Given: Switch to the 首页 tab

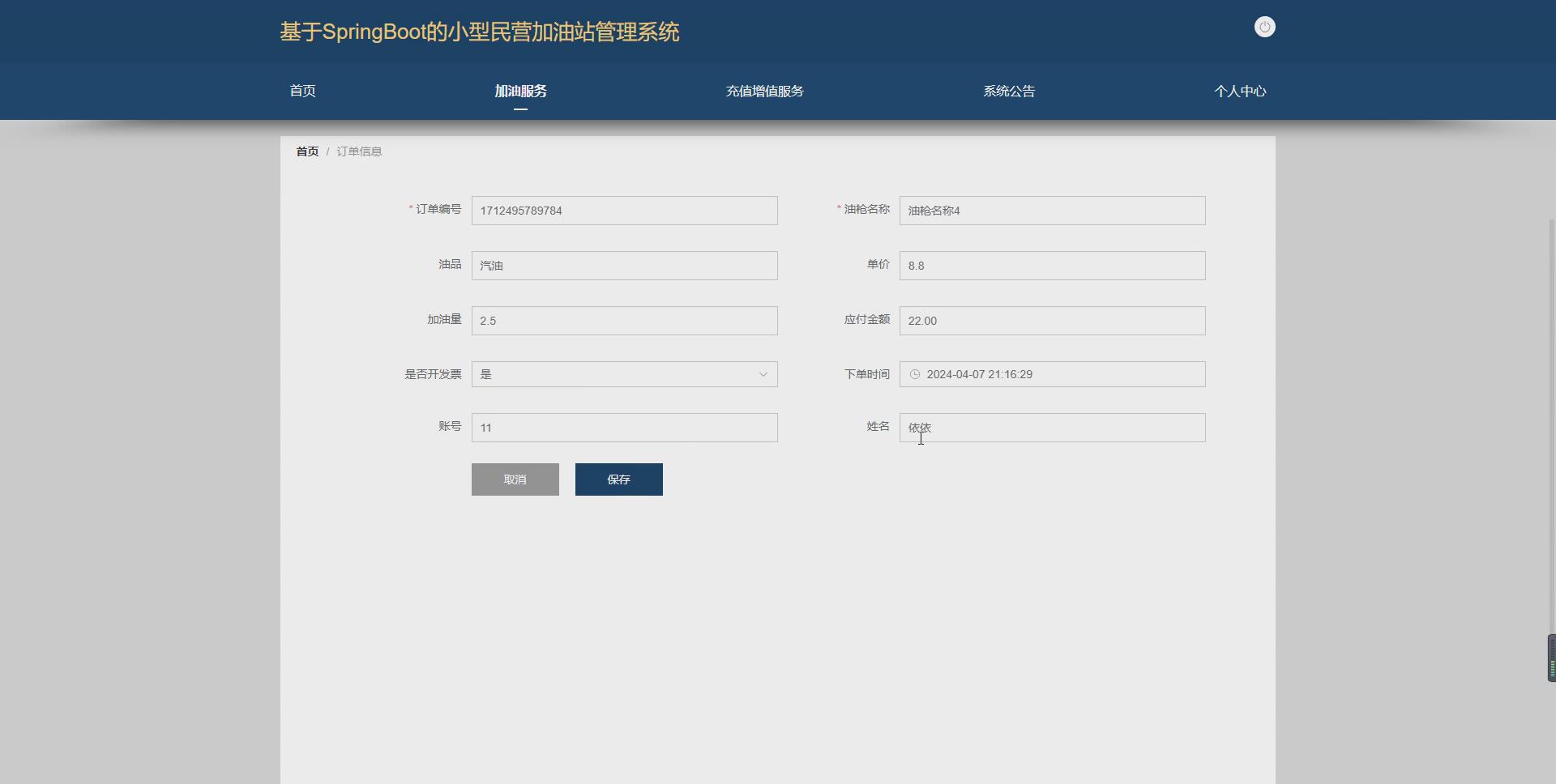Looking at the screenshot, I should click(x=301, y=91).
